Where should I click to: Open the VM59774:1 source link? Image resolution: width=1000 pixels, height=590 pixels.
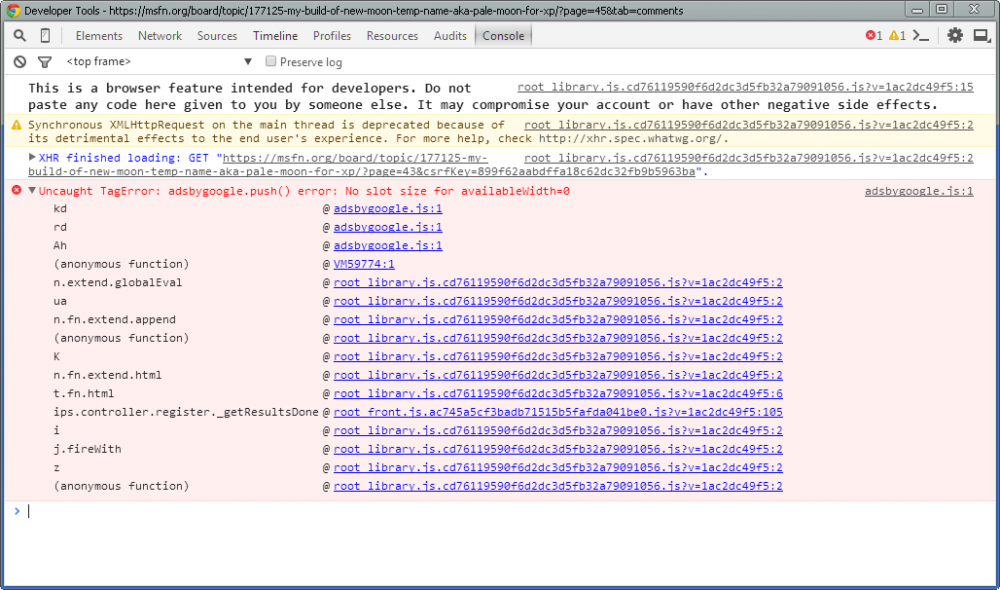click(x=364, y=265)
